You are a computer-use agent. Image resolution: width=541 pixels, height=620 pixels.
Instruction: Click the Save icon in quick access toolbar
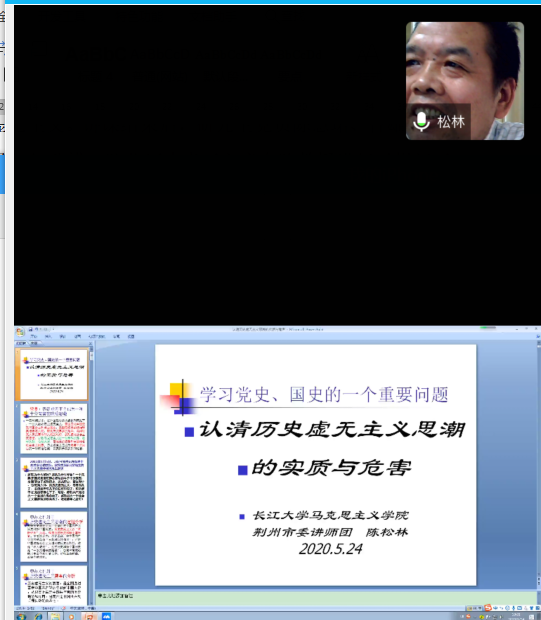tap(30, 329)
